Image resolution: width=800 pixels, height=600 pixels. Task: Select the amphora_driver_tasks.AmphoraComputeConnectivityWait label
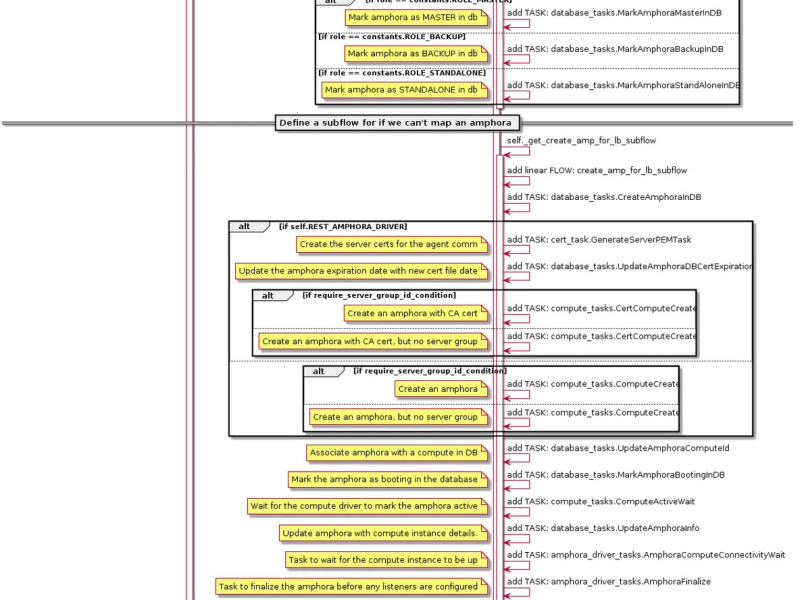coord(646,555)
